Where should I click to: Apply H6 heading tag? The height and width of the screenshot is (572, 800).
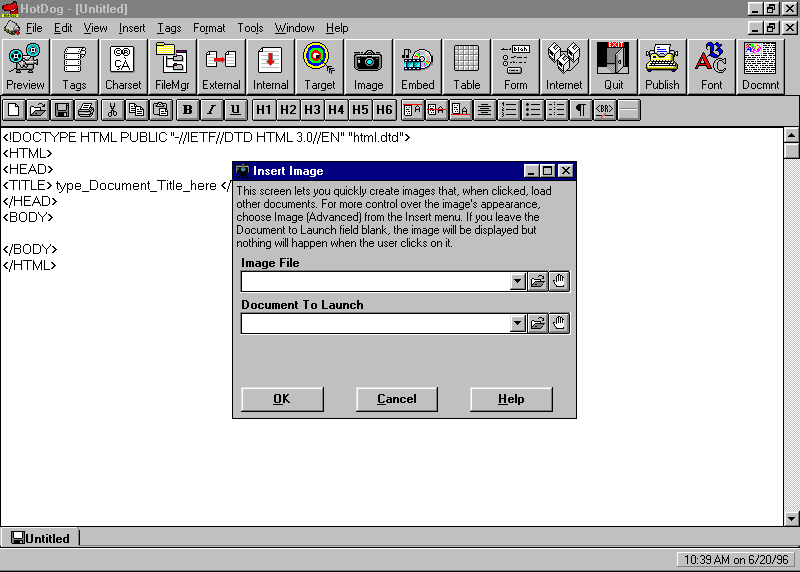[384, 110]
